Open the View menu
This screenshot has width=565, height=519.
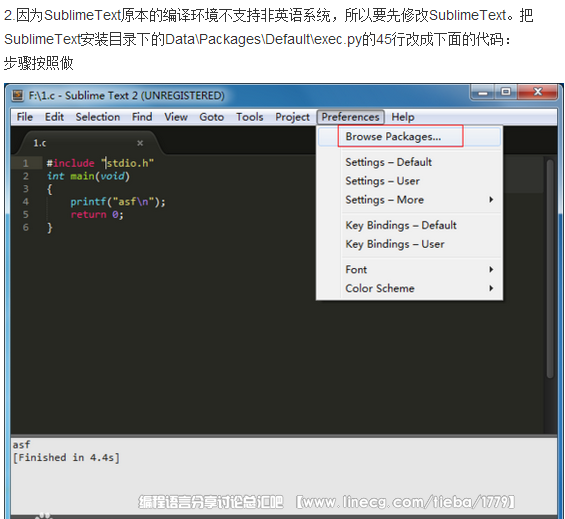click(x=176, y=117)
